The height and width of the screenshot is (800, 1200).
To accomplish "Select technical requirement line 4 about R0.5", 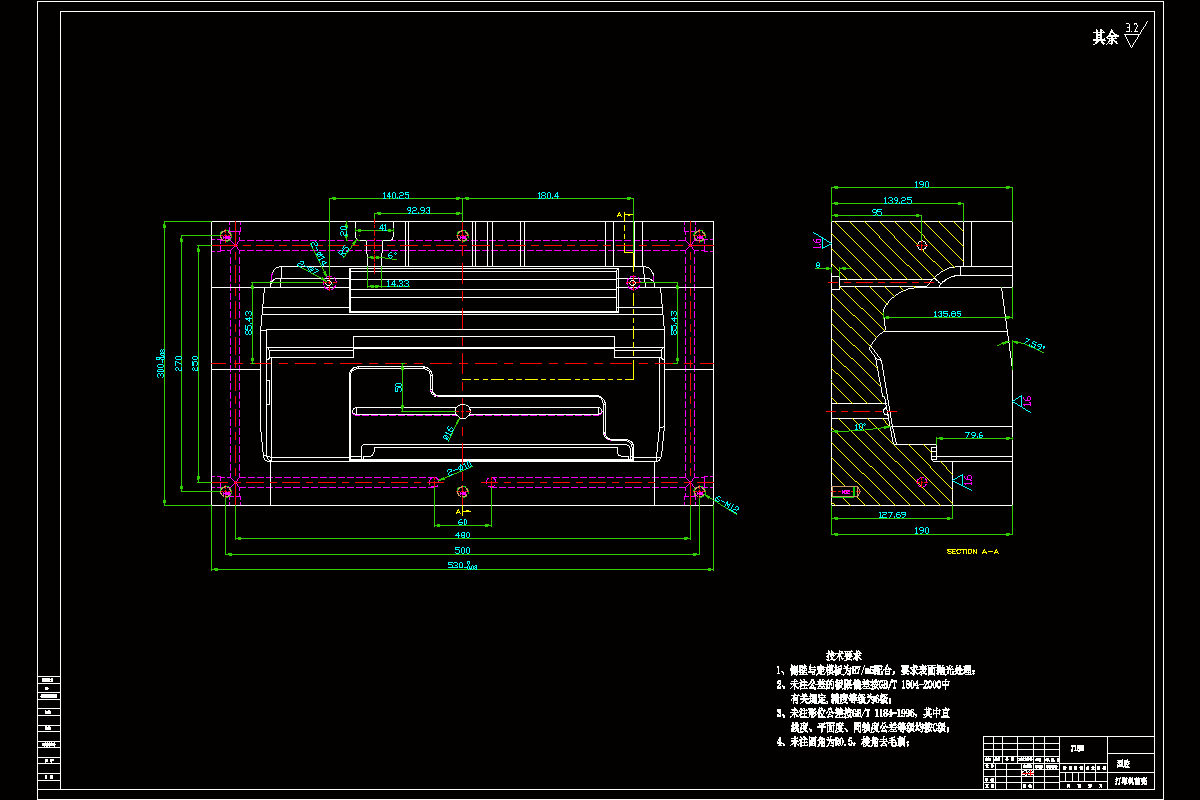I will 842,742.
